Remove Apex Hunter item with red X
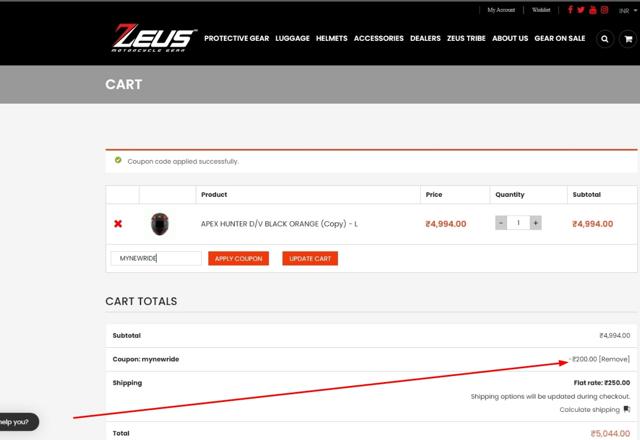This screenshot has width=640, height=440. click(118, 224)
